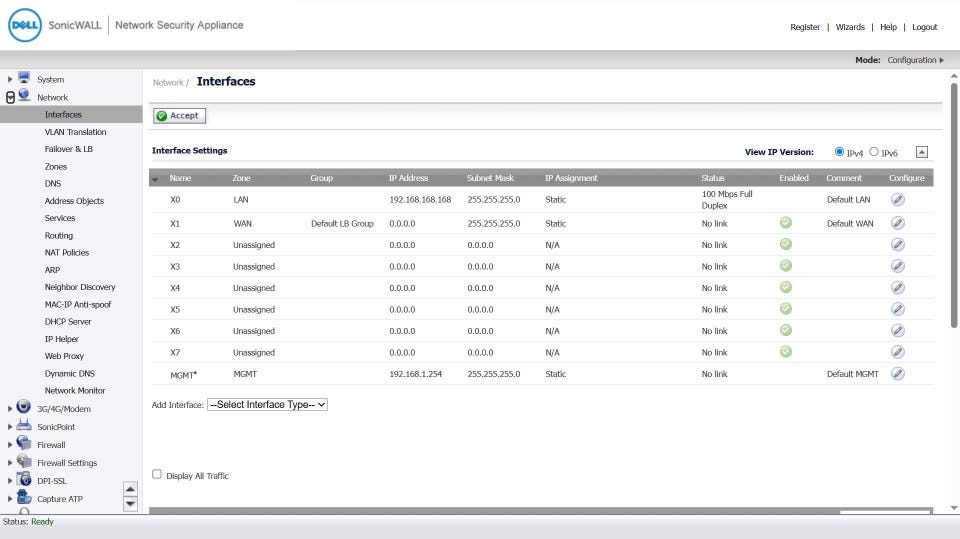Viewport: 960px width, 539px height.
Task: Select Network Monitor in the sidebar
Action: coord(75,390)
